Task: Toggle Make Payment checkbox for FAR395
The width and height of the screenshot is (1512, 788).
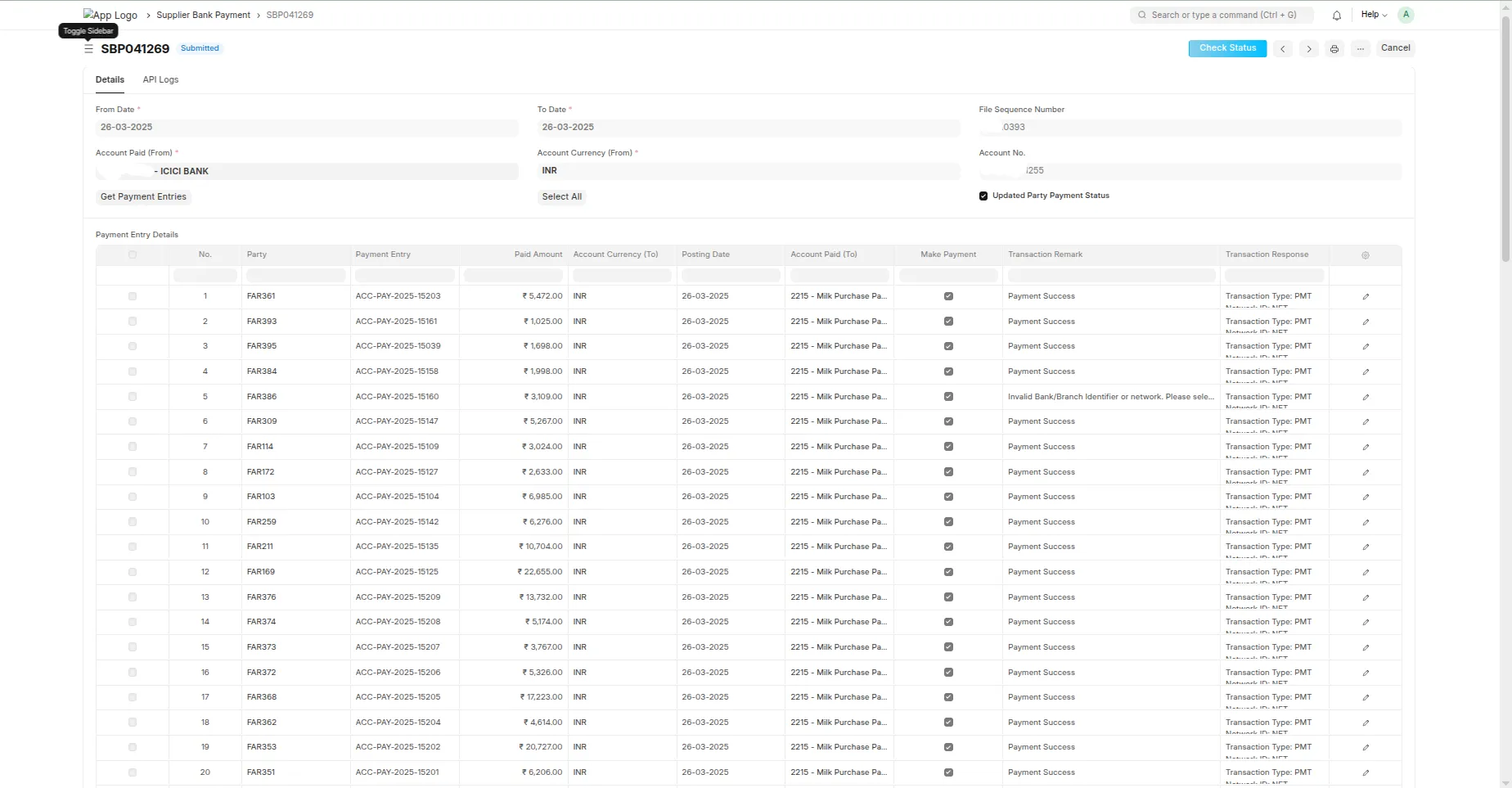Action: click(948, 346)
